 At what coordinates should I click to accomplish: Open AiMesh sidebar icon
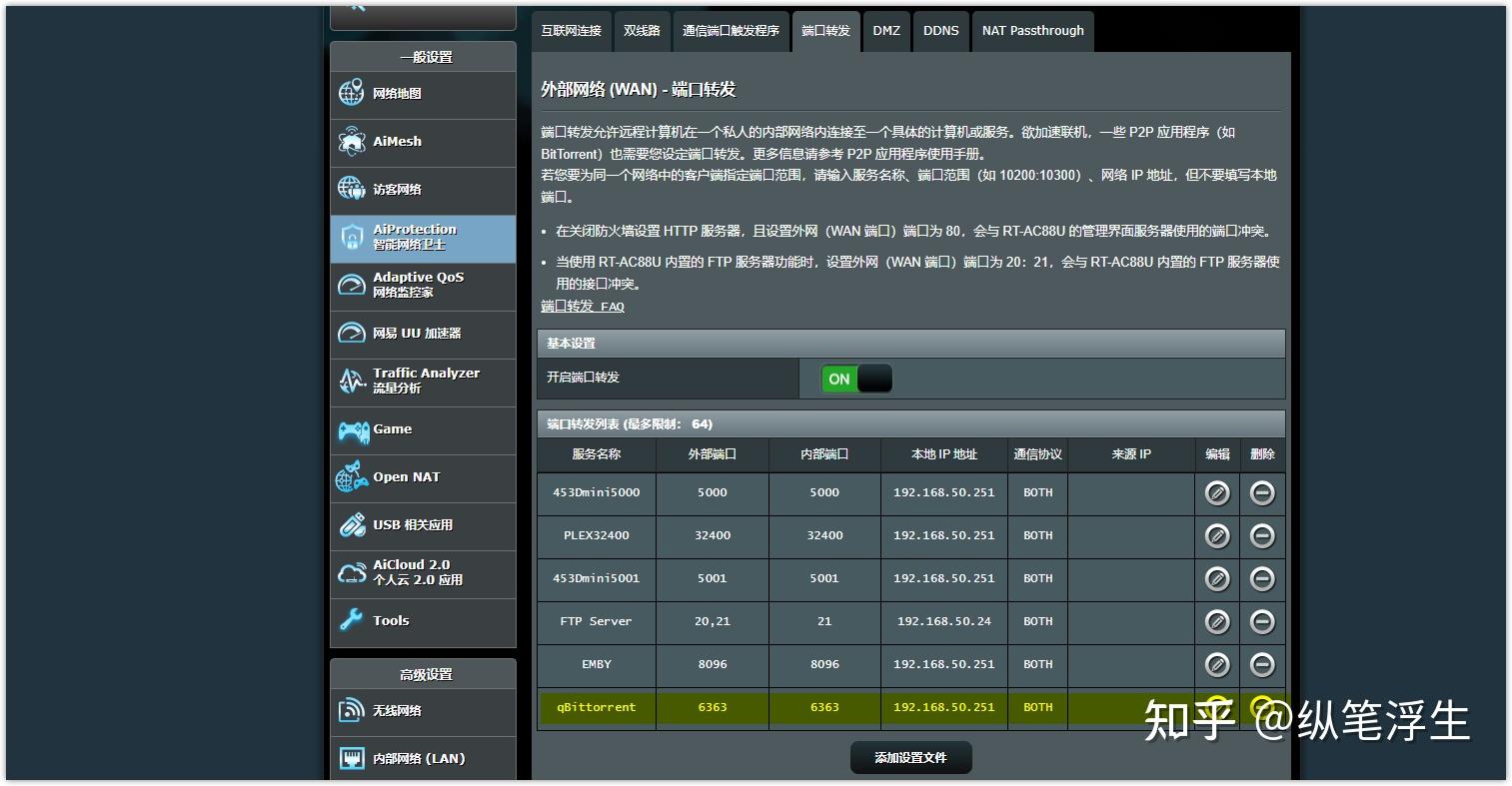tap(351, 141)
